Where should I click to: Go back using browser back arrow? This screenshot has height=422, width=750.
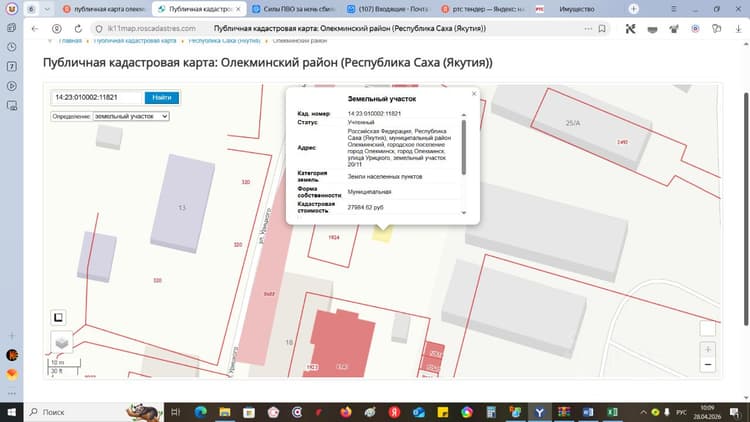point(35,29)
